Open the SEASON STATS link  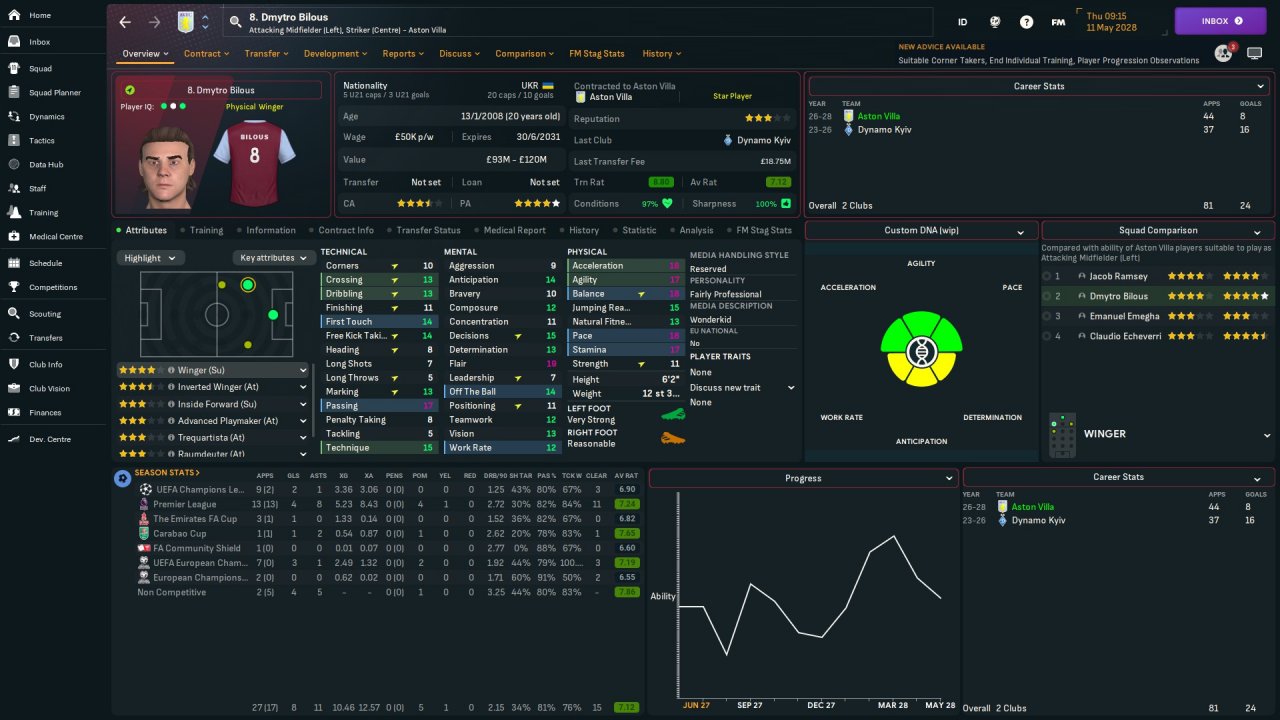click(x=167, y=473)
